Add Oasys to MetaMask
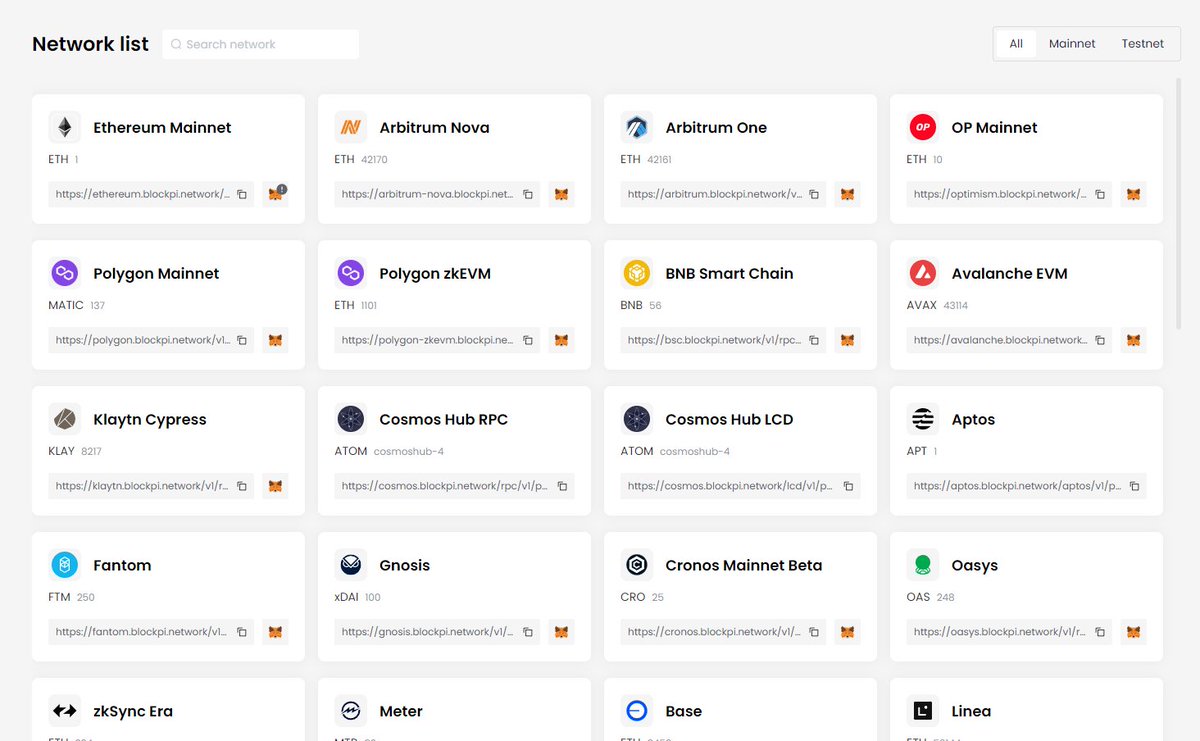Image resolution: width=1200 pixels, height=741 pixels. [1134, 632]
